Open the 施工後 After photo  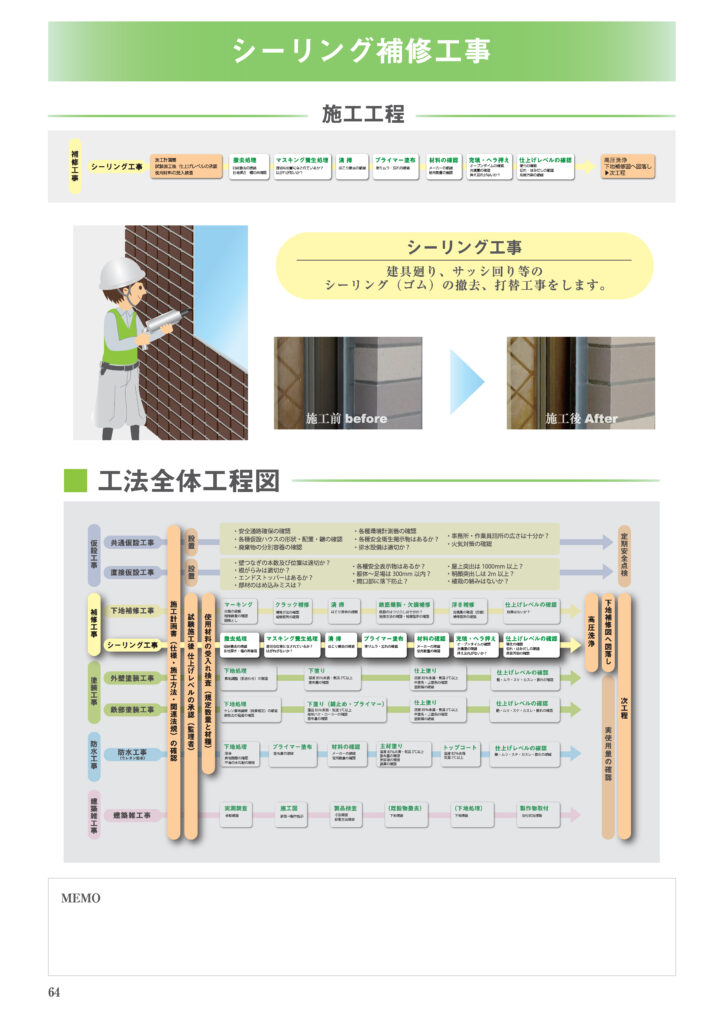tap(580, 382)
